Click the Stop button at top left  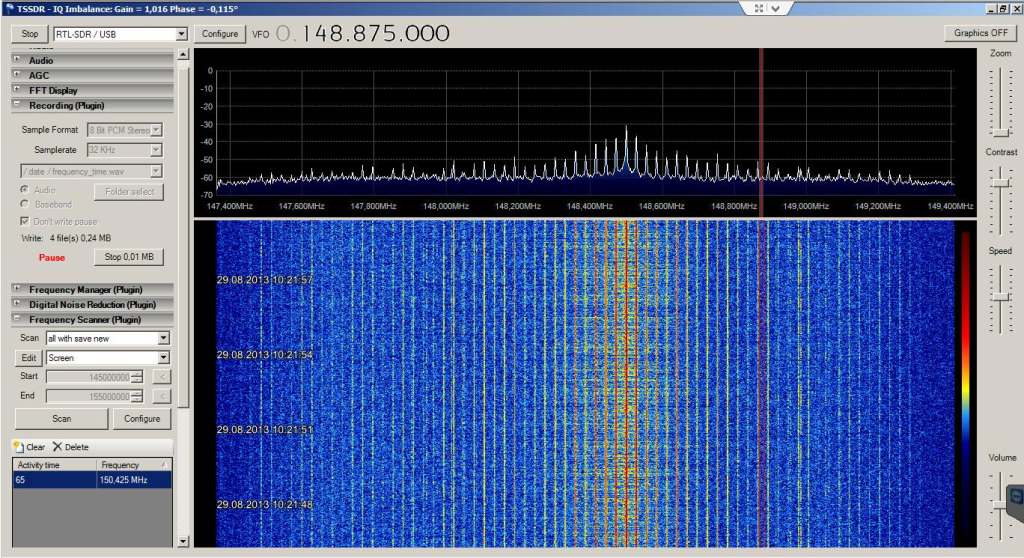30,34
